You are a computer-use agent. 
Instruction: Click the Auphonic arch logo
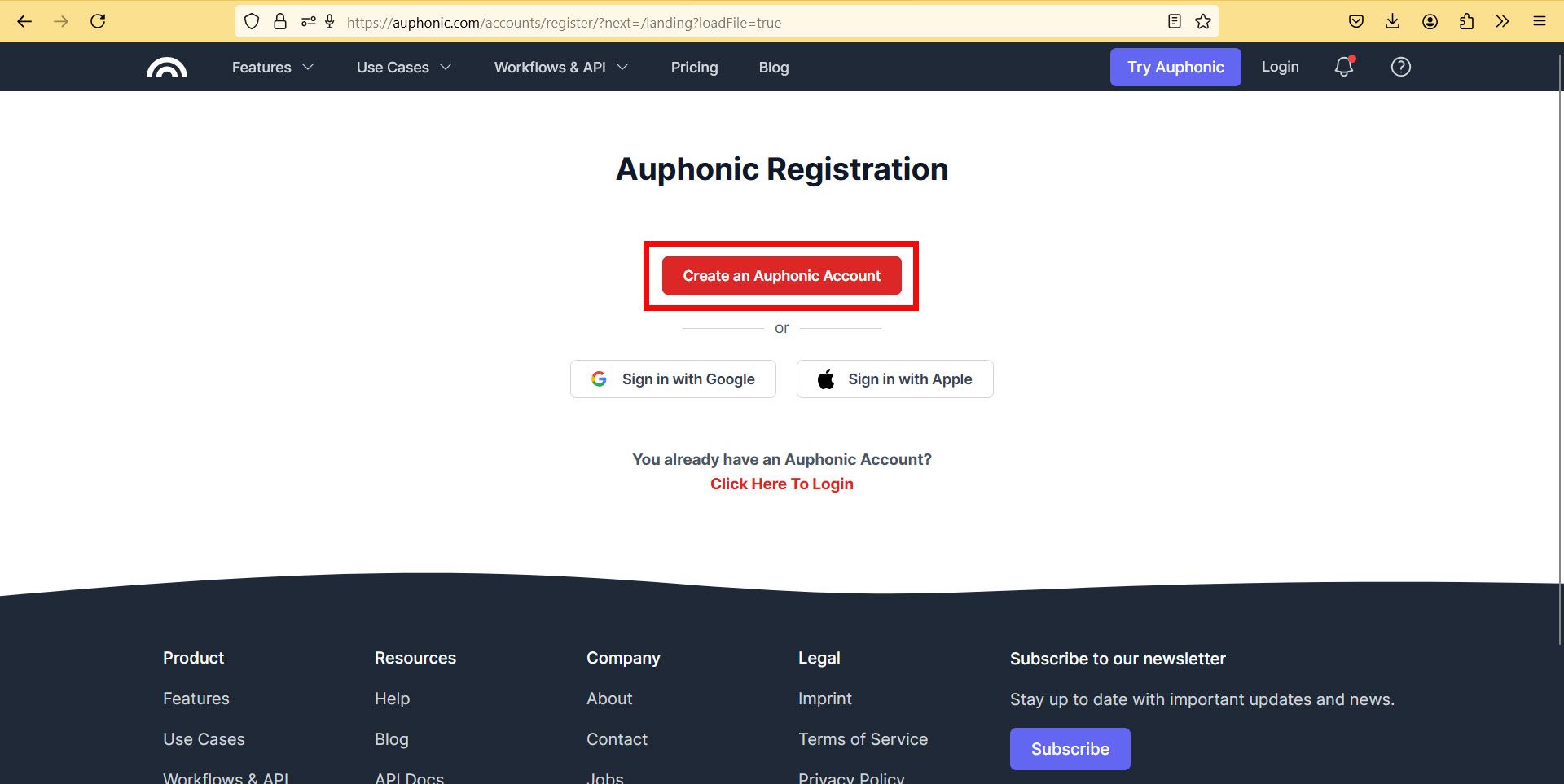167,68
